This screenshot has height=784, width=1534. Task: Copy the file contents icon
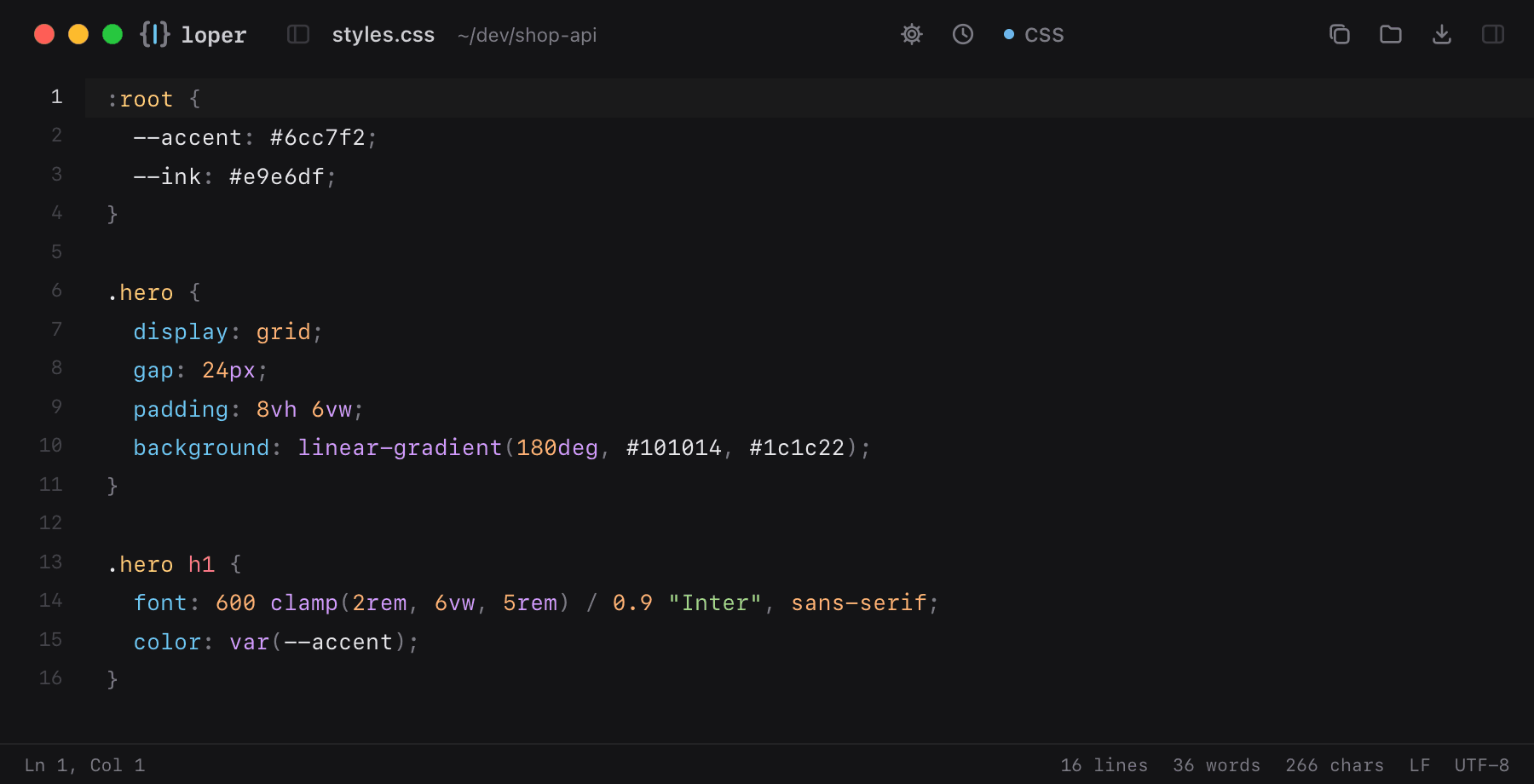point(1340,34)
